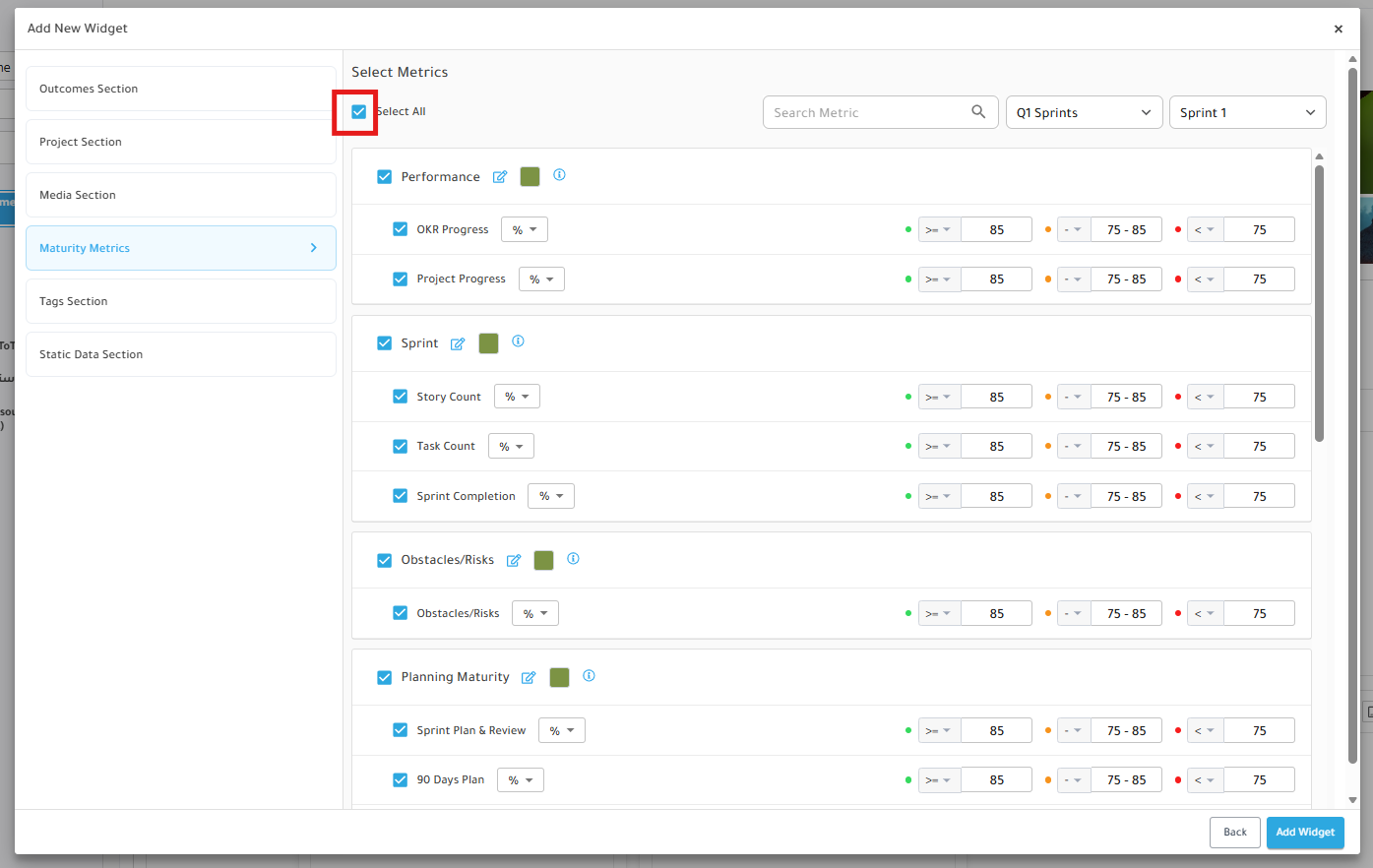1373x868 pixels.
Task: Click the metrics list inner scrollbar
Action: point(1319,303)
